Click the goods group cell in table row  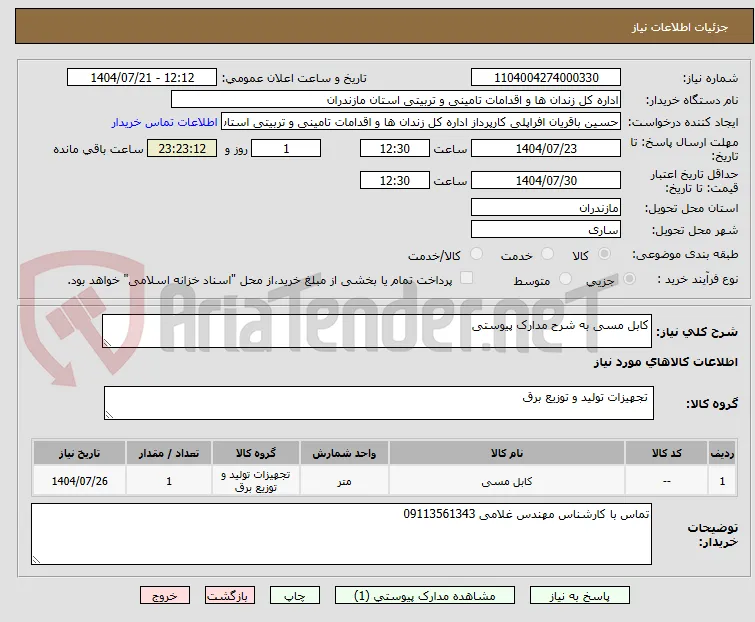pos(256,481)
